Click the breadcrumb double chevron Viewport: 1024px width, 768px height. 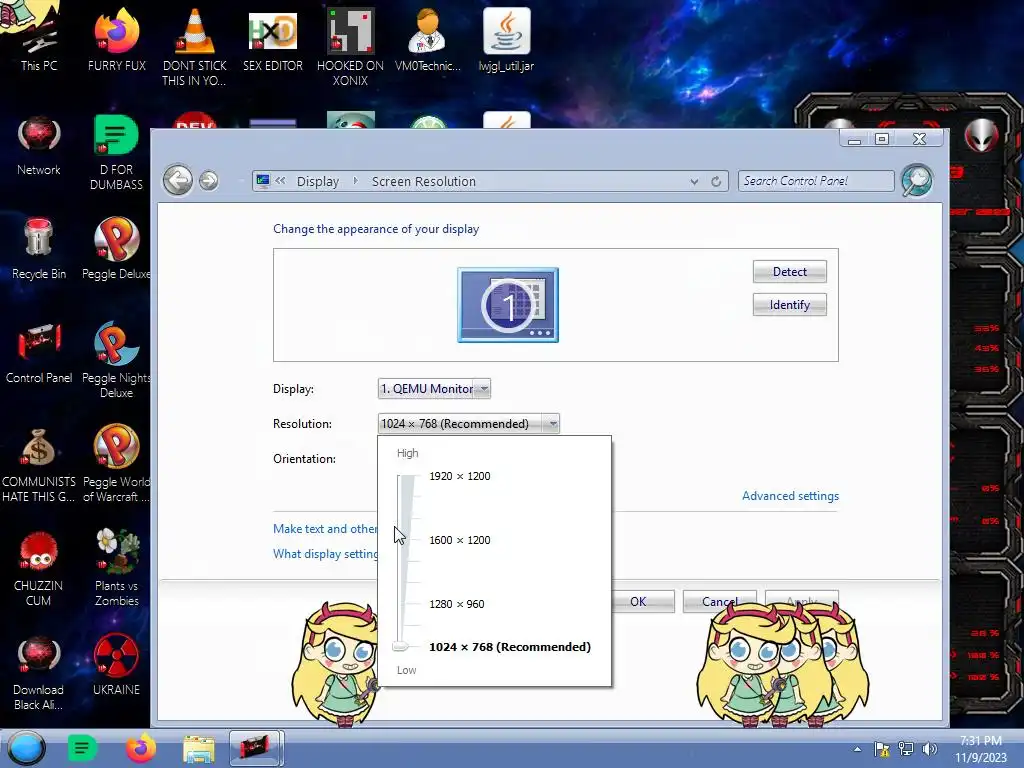(280, 181)
